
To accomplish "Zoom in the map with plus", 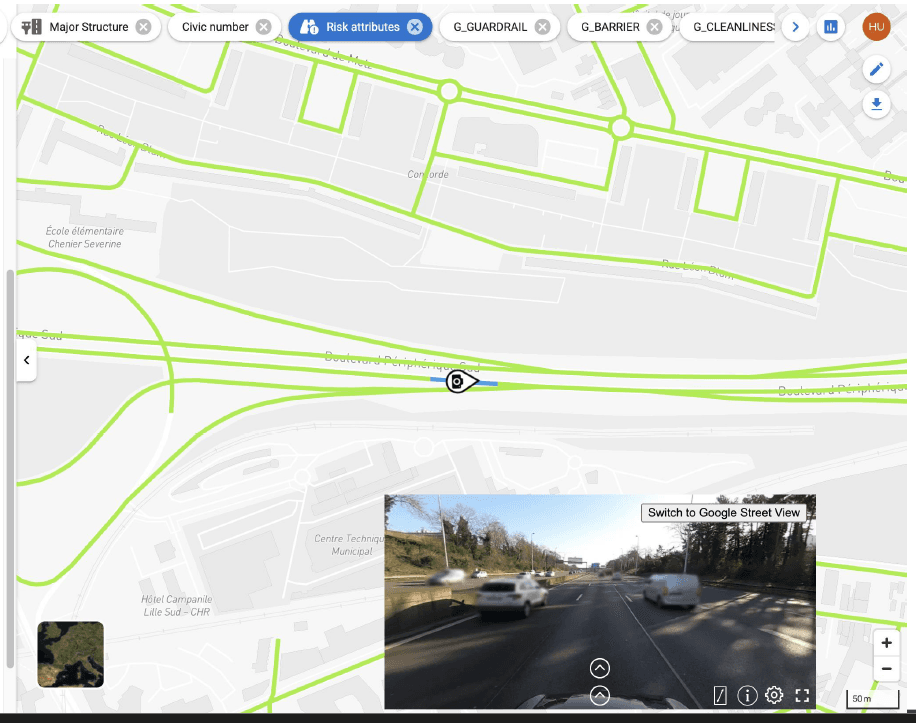I will coord(886,643).
